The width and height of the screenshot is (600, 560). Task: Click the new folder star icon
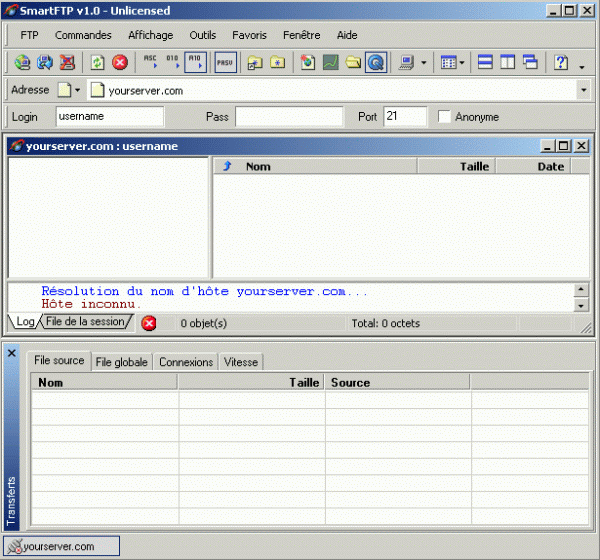[278, 62]
